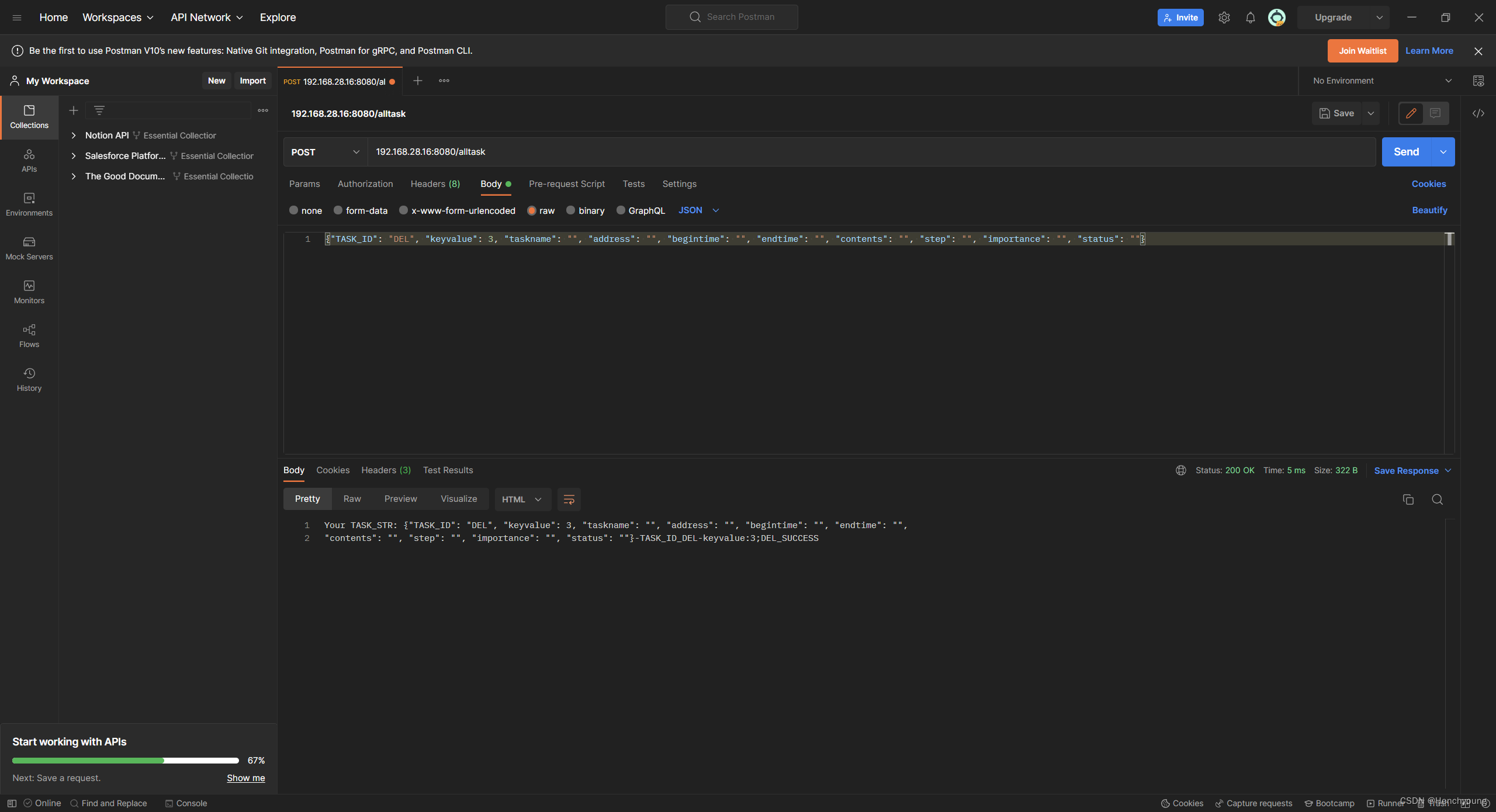The width and height of the screenshot is (1496, 812).
Task: Open the code snippet panel icon
Action: [1478, 113]
